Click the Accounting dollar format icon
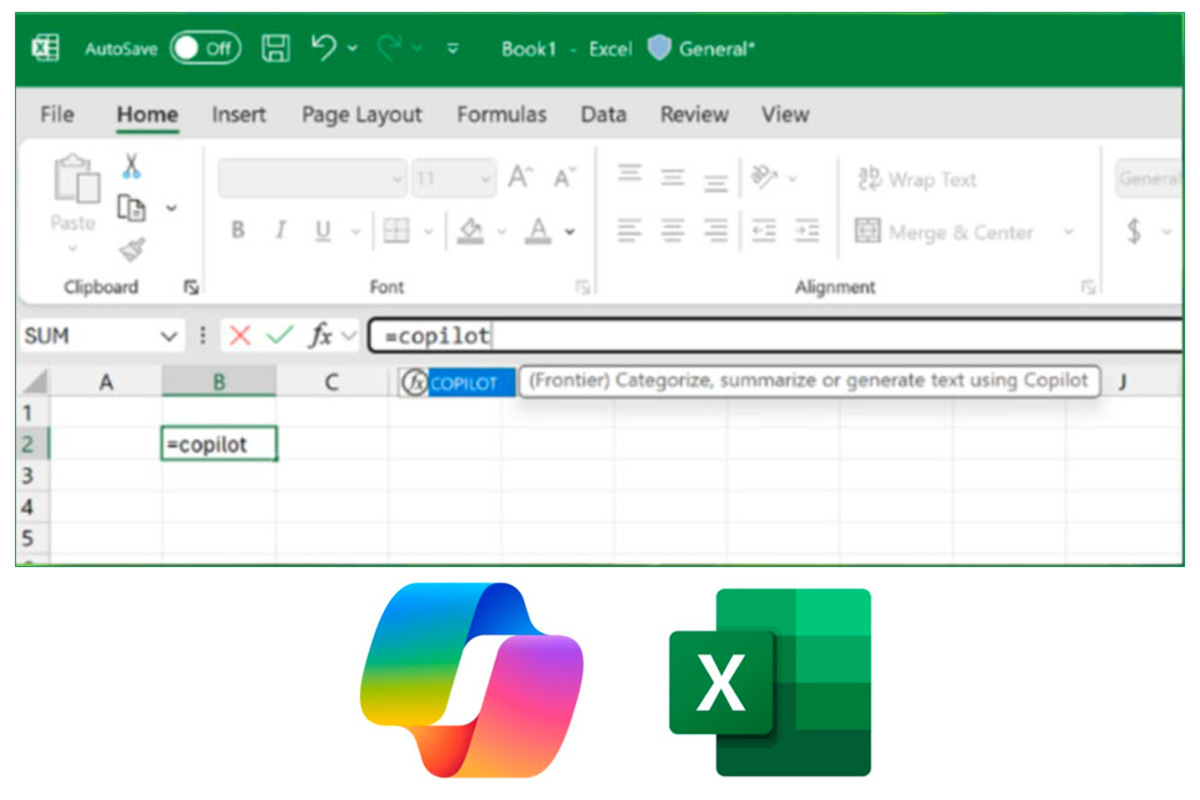Viewport: 1200px width, 800px height. tap(1134, 232)
